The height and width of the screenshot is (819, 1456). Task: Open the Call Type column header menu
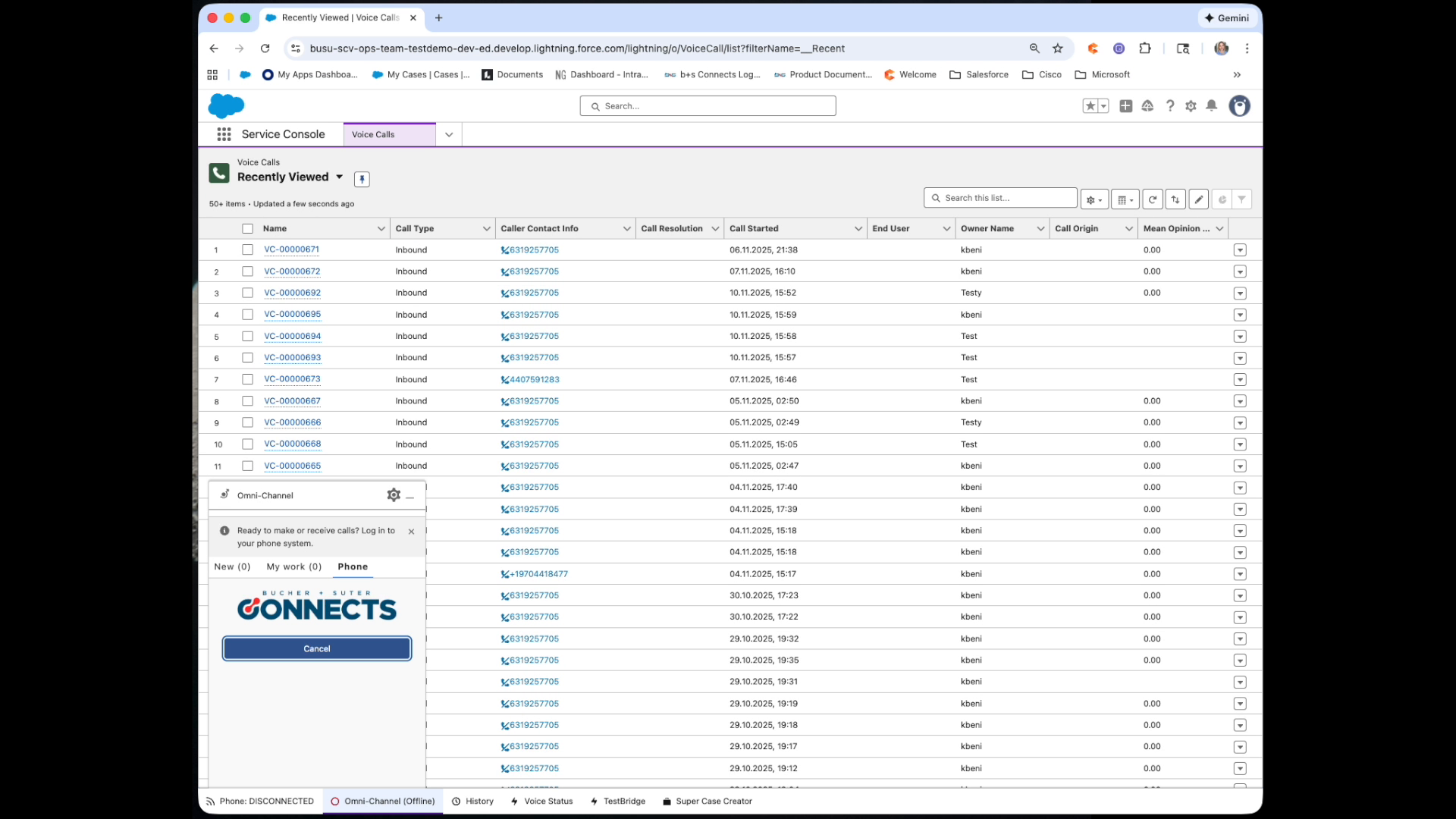(x=486, y=228)
